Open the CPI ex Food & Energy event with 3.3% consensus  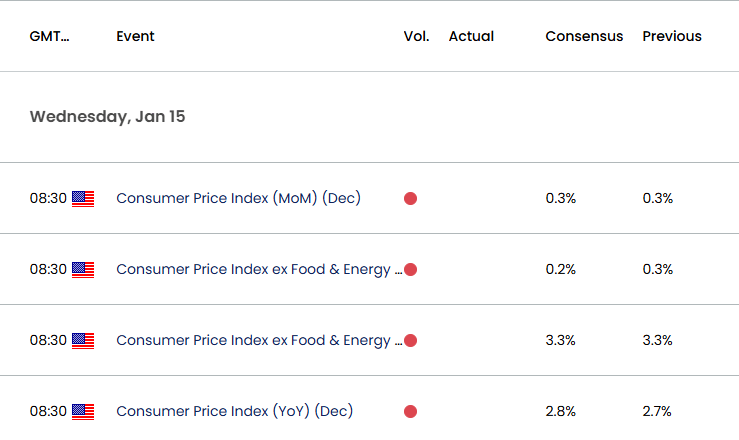259,341
